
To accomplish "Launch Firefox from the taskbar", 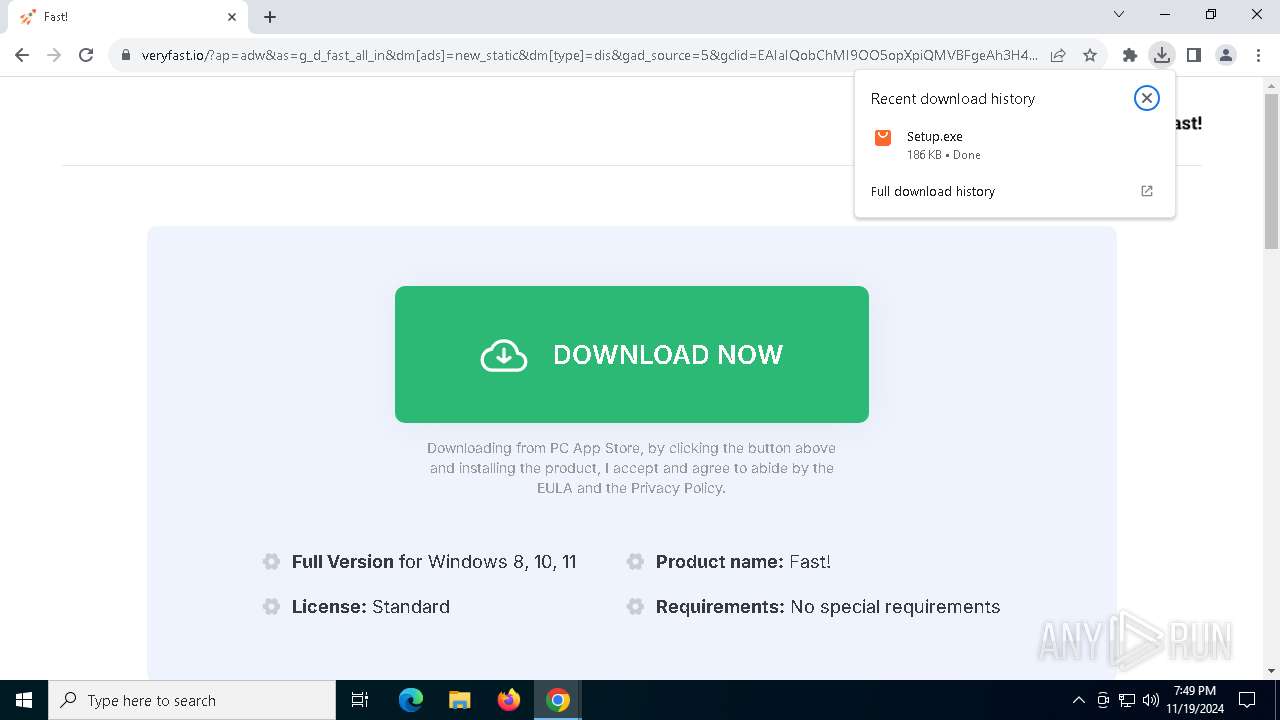I will pos(508,700).
